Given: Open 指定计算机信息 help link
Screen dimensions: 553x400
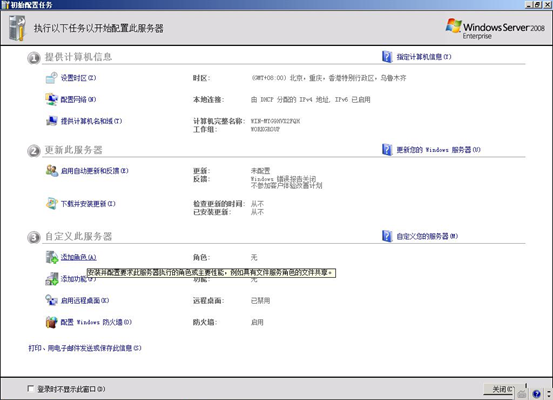Looking at the screenshot, I should pos(424,57).
